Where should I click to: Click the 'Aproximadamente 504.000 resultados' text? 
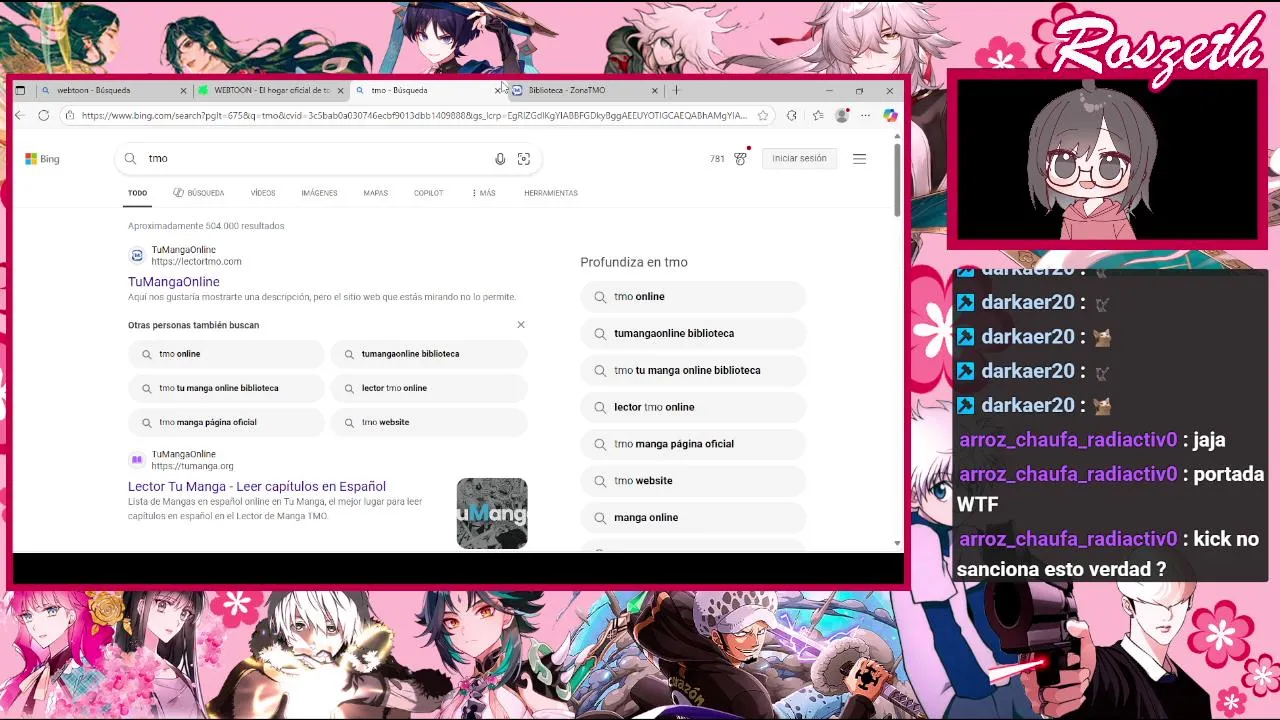206,226
